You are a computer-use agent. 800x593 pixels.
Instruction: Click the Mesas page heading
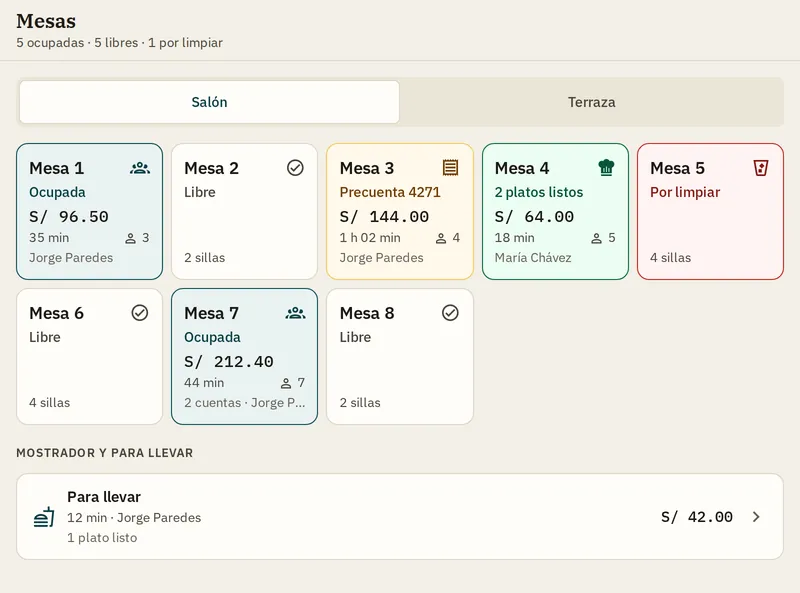[x=46, y=21]
